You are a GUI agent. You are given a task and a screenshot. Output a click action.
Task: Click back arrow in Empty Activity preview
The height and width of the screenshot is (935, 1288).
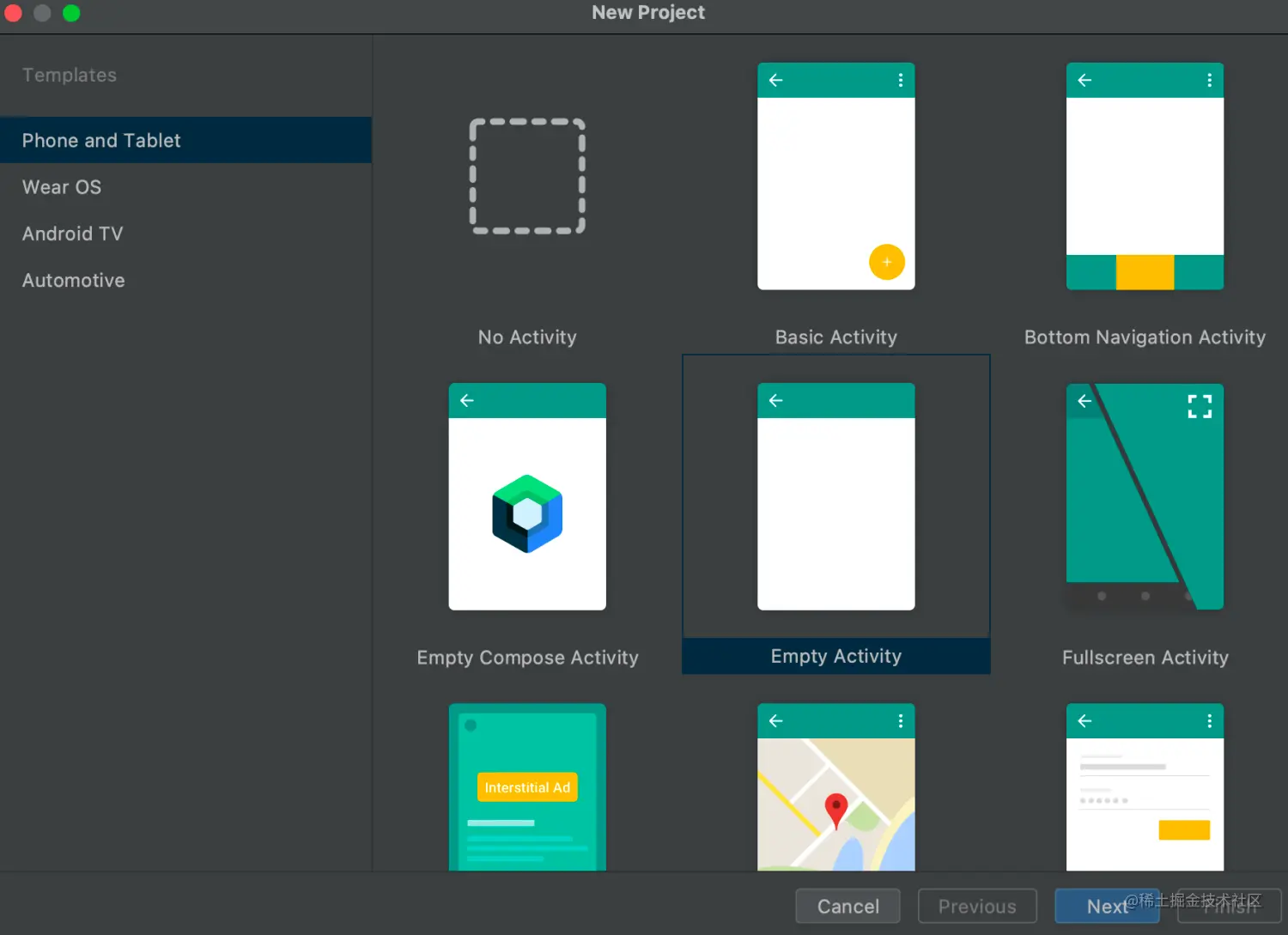[x=776, y=400]
